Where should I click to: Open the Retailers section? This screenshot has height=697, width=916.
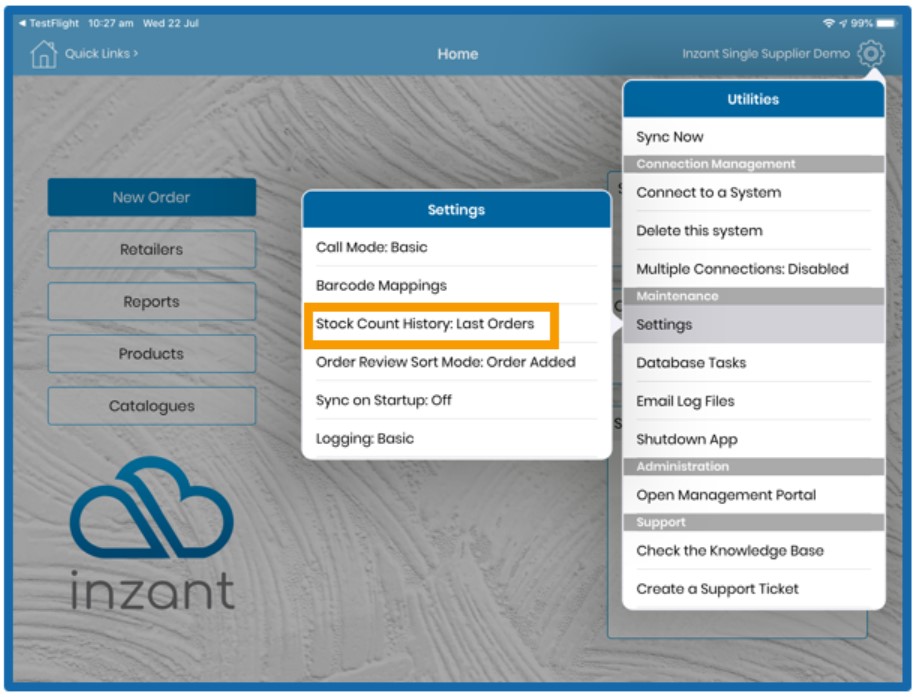pos(151,249)
